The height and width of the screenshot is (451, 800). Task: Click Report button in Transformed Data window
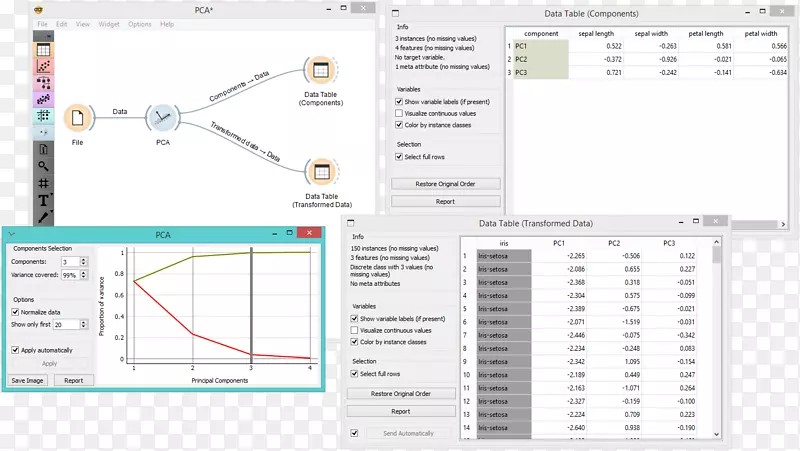pos(401,411)
